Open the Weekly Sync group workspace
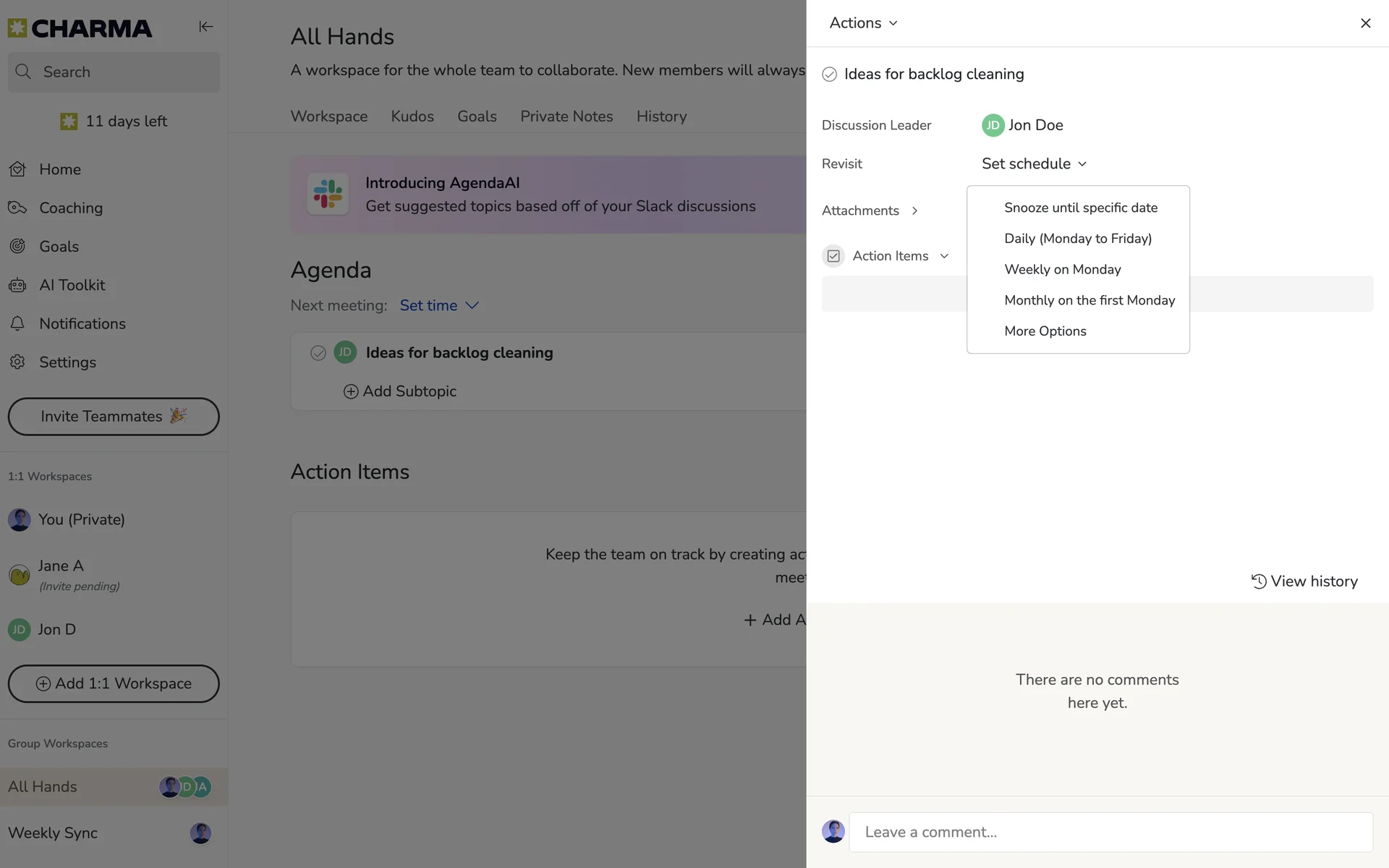This screenshot has height=868, width=1389. pyautogui.click(x=53, y=833)
